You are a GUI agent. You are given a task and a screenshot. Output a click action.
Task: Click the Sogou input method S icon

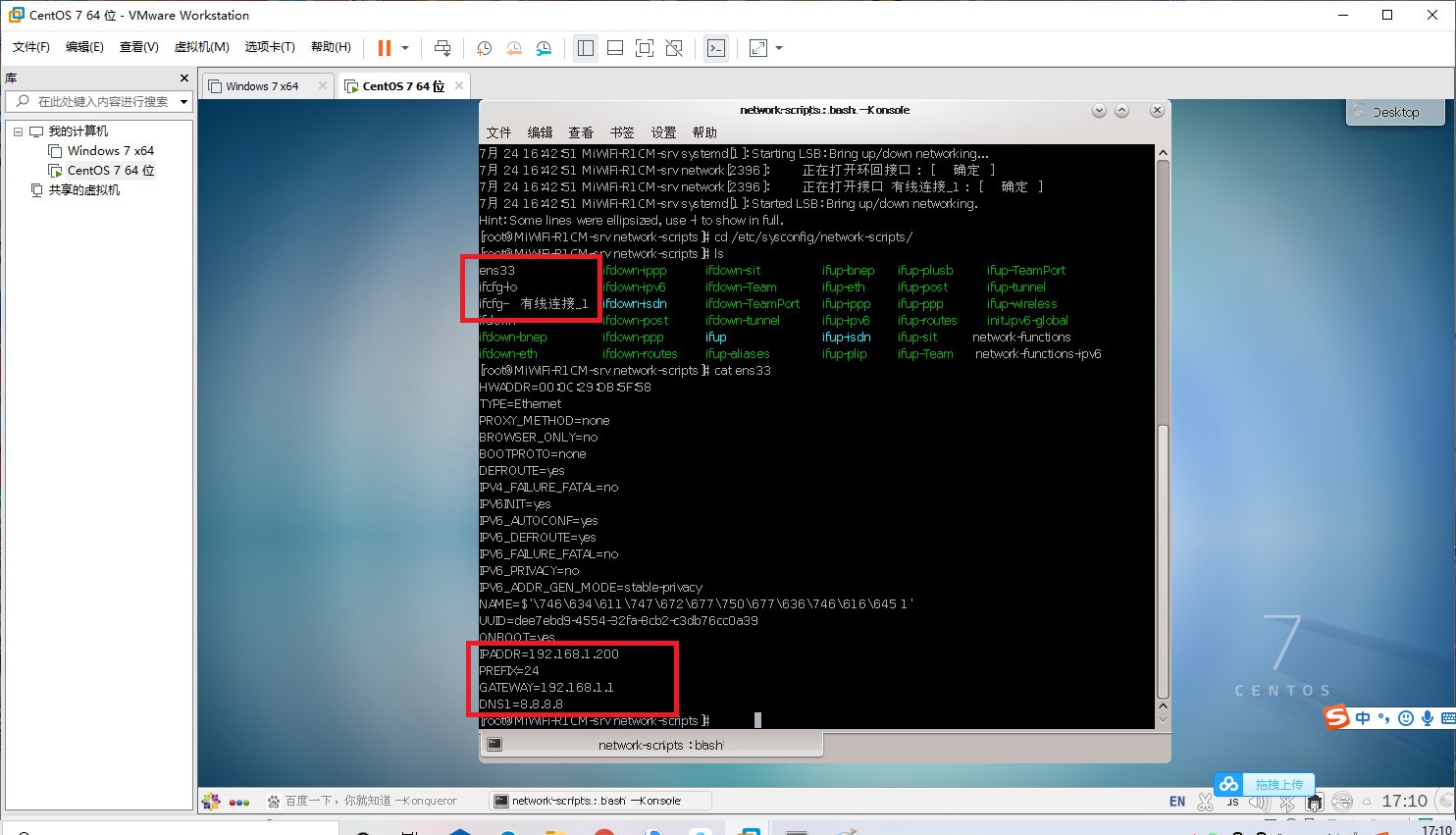[x=1337, y=718]
